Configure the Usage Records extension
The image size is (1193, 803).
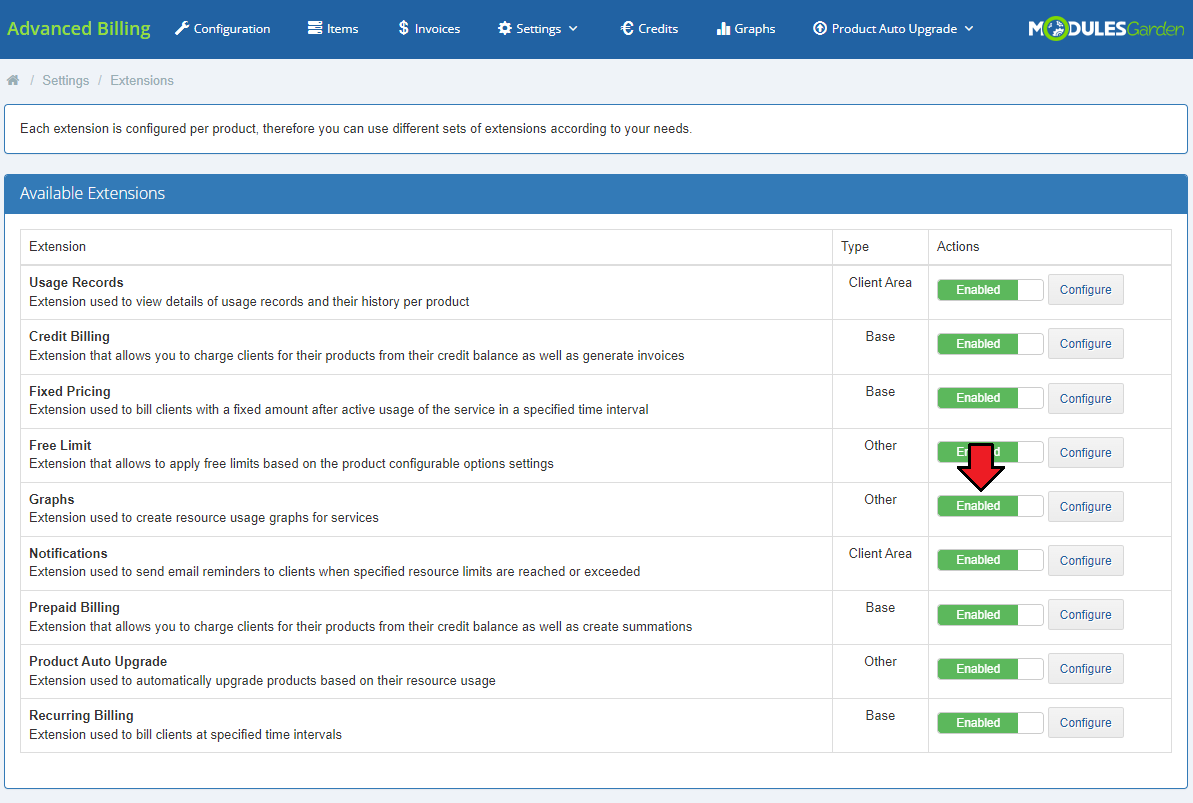(1085, 290)
